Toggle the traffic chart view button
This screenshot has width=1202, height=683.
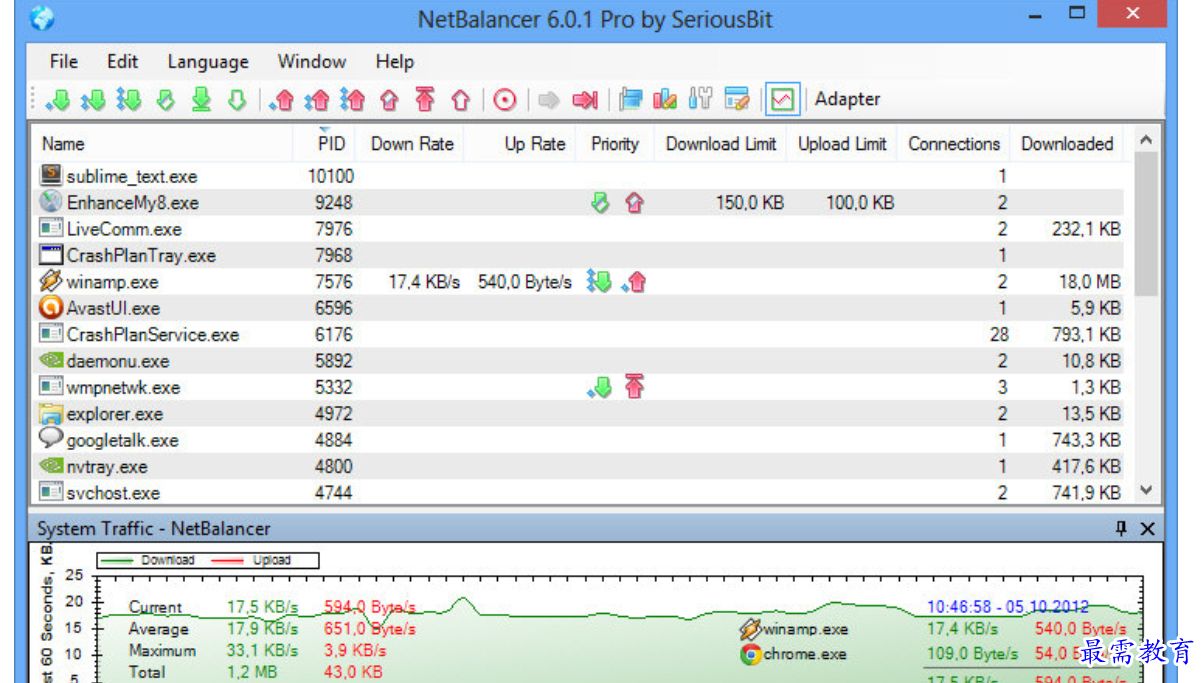click(x=782, y=99)
